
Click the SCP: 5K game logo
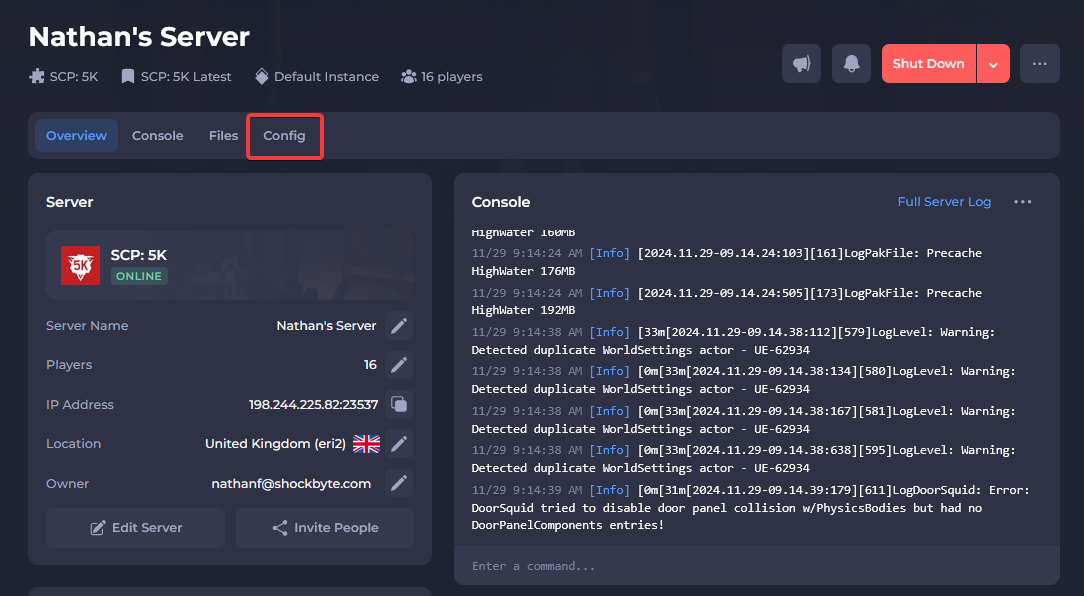[x=80, y=266]
